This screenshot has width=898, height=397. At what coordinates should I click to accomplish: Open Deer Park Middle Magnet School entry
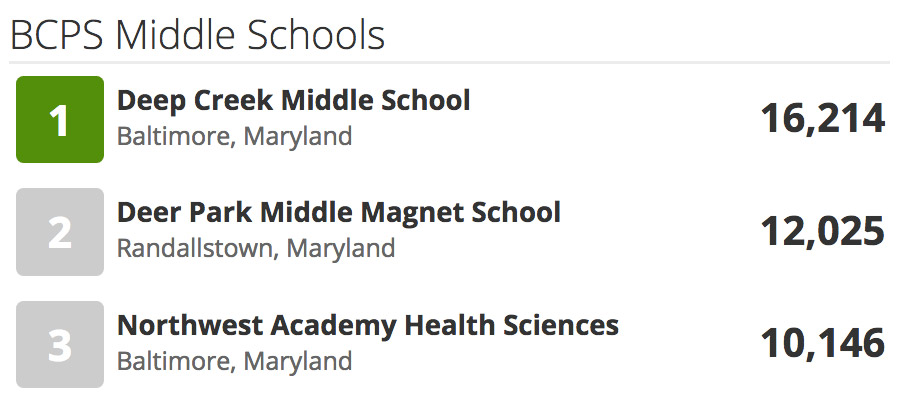339,213
